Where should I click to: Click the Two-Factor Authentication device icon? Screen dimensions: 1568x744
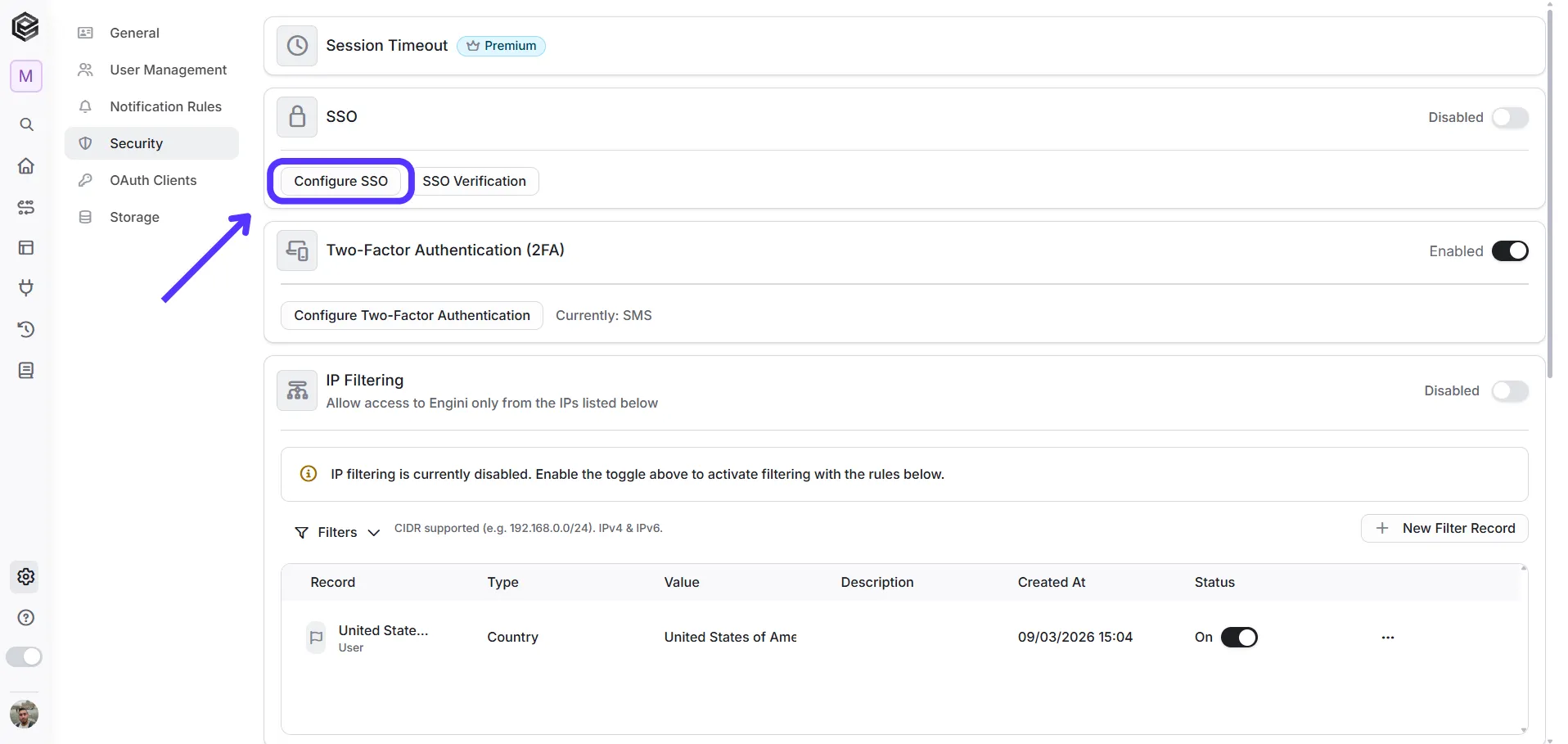point(297,250)
